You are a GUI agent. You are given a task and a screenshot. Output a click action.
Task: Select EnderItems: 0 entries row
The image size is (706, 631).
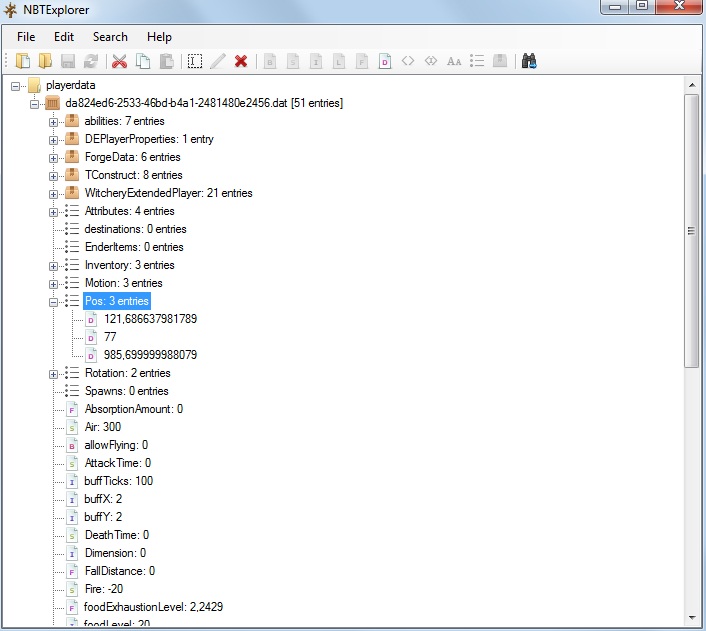click(x=134, y=247)
